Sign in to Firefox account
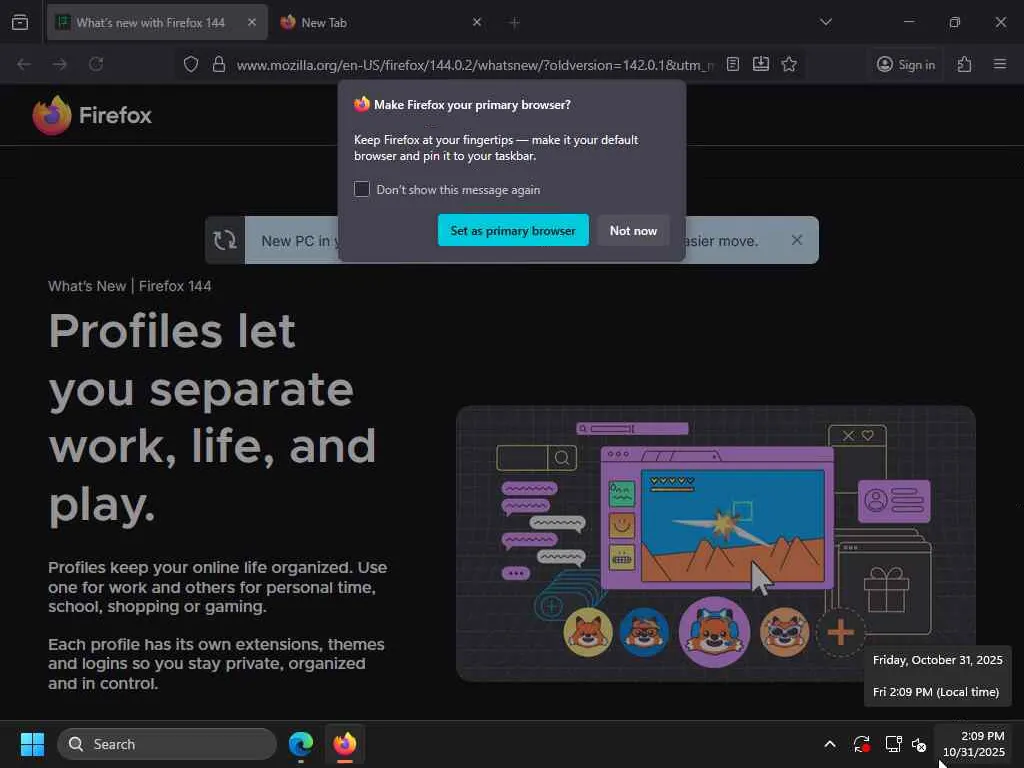Screen dimensions: 1024x768 (906, 64)
